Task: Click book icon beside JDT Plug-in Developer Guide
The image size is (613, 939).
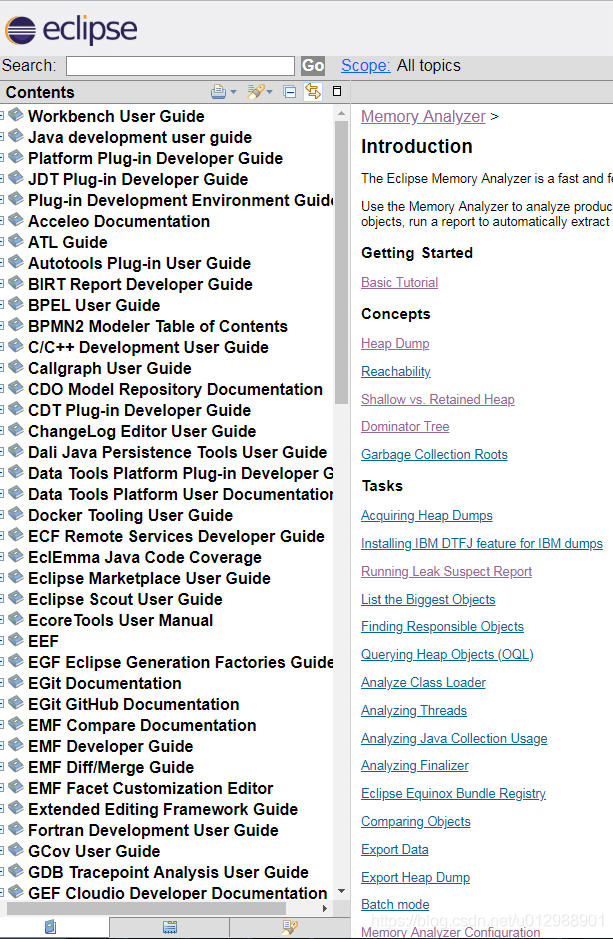Action: pos(16,177)
